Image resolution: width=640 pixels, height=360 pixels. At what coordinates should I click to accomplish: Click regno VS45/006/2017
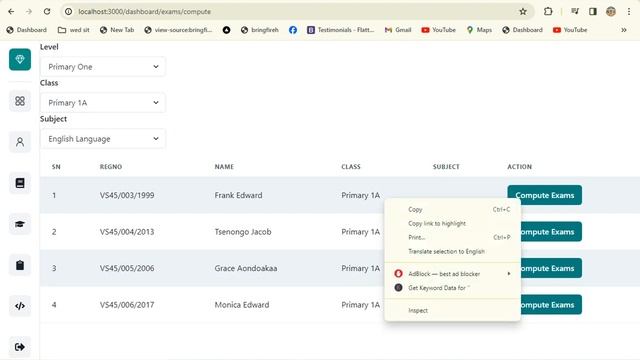pos(127,304)
